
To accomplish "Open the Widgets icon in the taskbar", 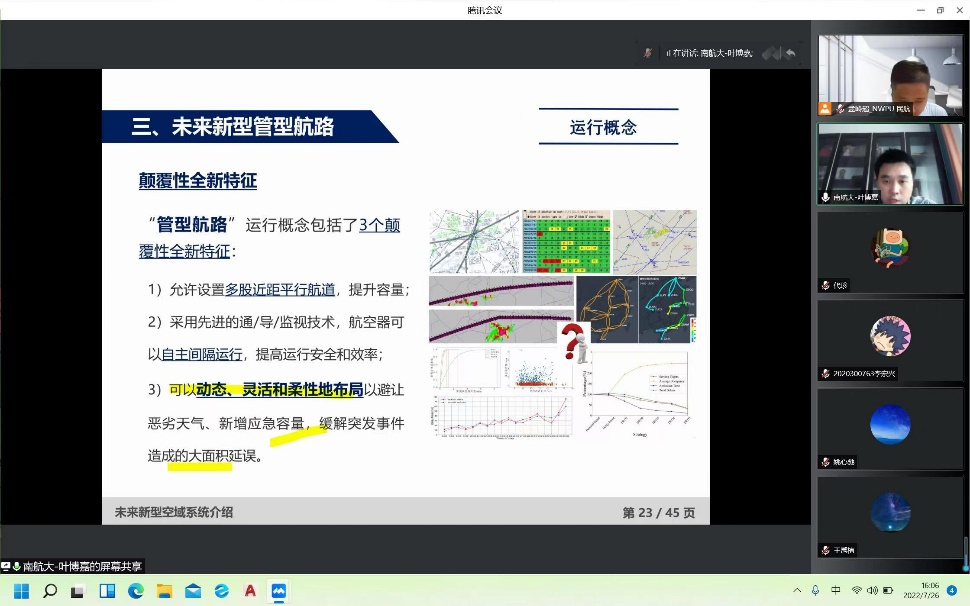I will point(107,591).
